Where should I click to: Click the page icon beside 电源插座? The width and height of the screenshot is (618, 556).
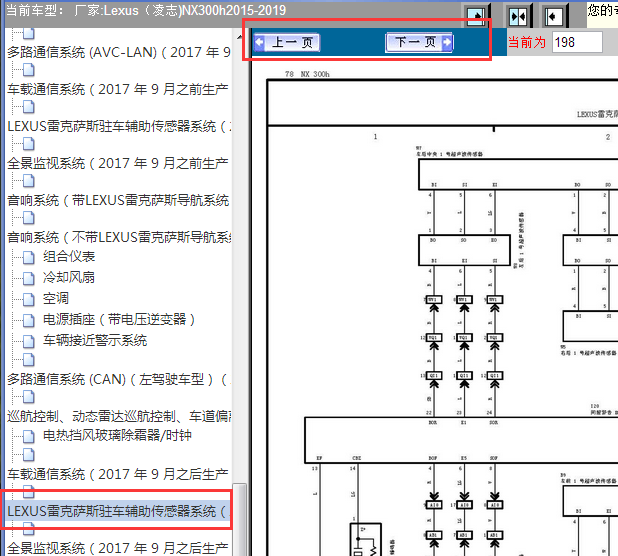[x=28, y=320]
